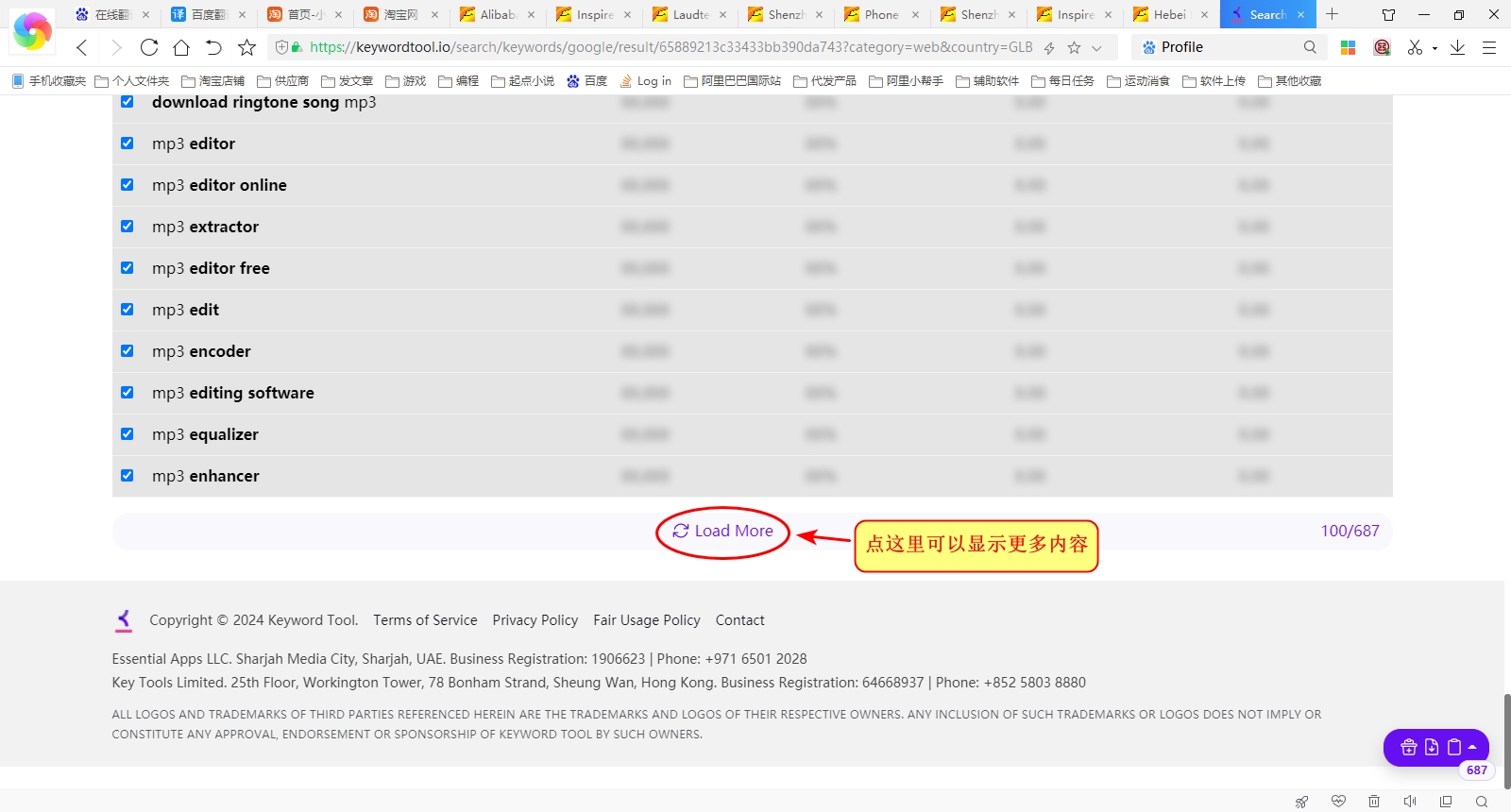Open the 阿里巴巴国际站 bookmark folder
The width and height of the screenshot is (1511, 812).
[732, 81]
